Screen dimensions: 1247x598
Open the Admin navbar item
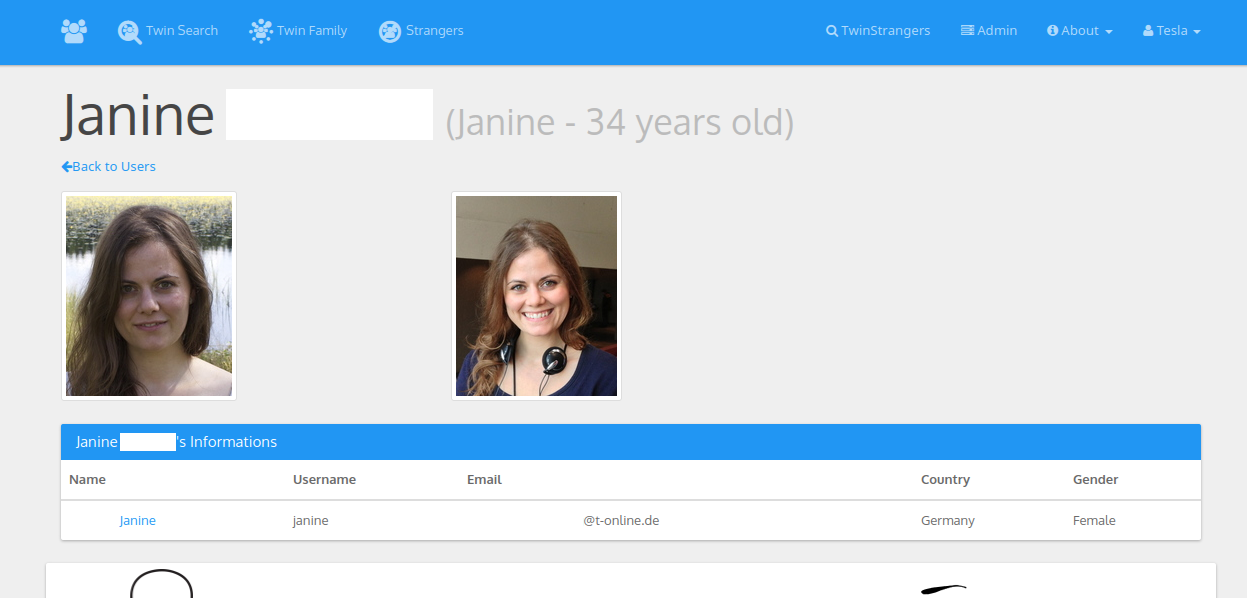tap(989, 31)
